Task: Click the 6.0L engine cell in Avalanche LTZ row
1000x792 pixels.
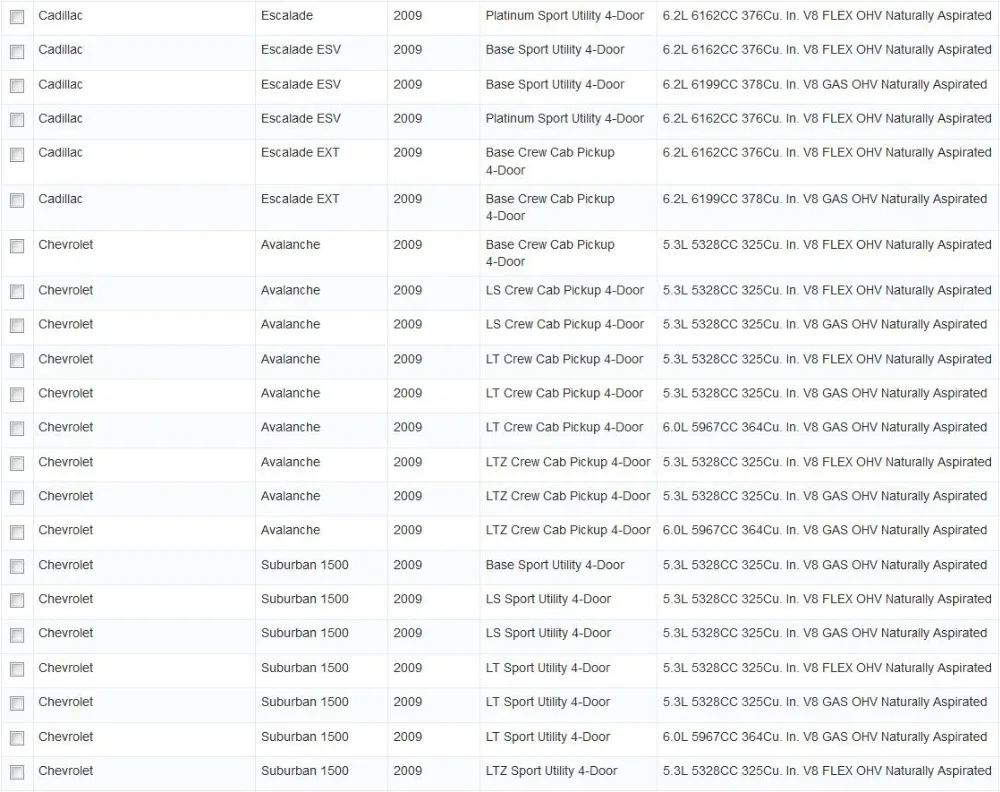Action: (825, 530)
